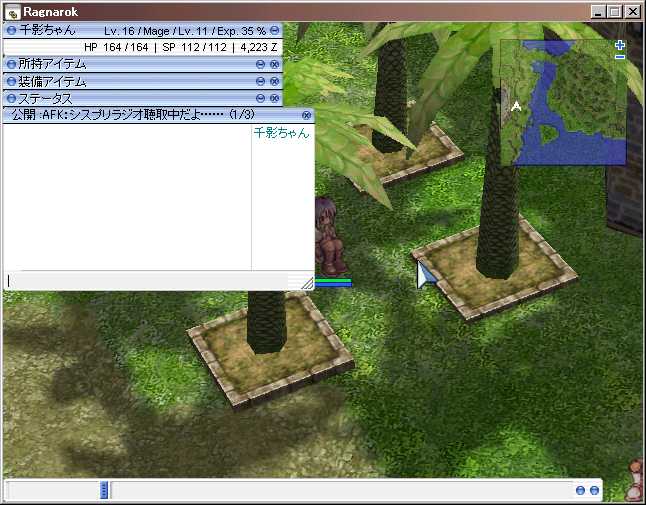646x505 pixels.
Task: Minimize the ステータス panel
Action: tap(260, 98)
